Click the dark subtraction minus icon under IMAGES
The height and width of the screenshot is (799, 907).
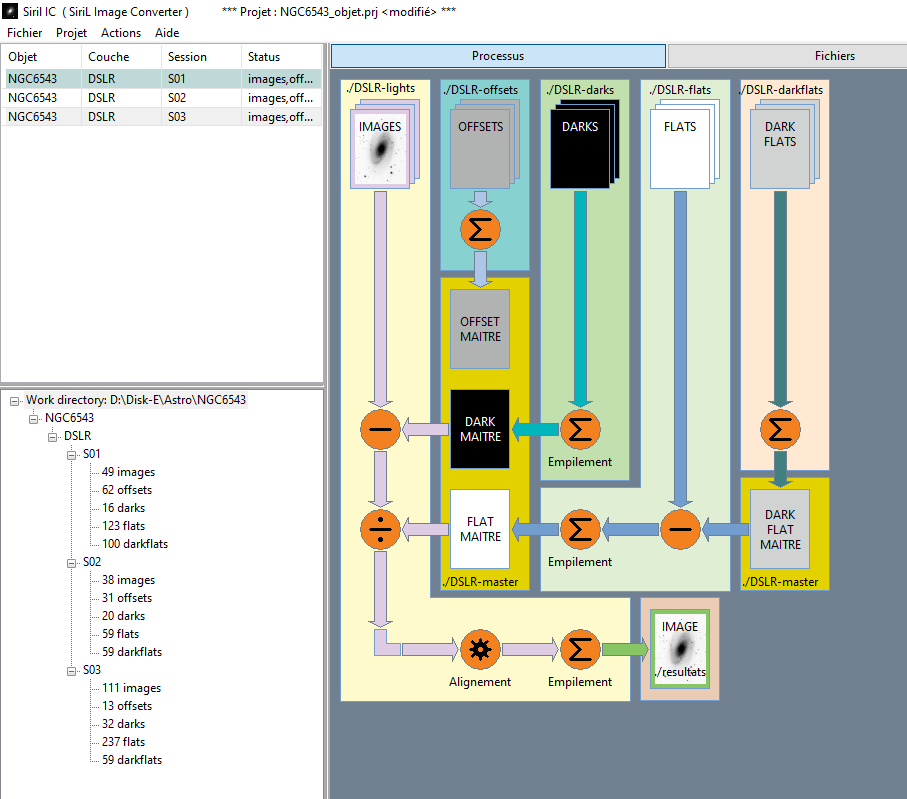coord(380,430)
